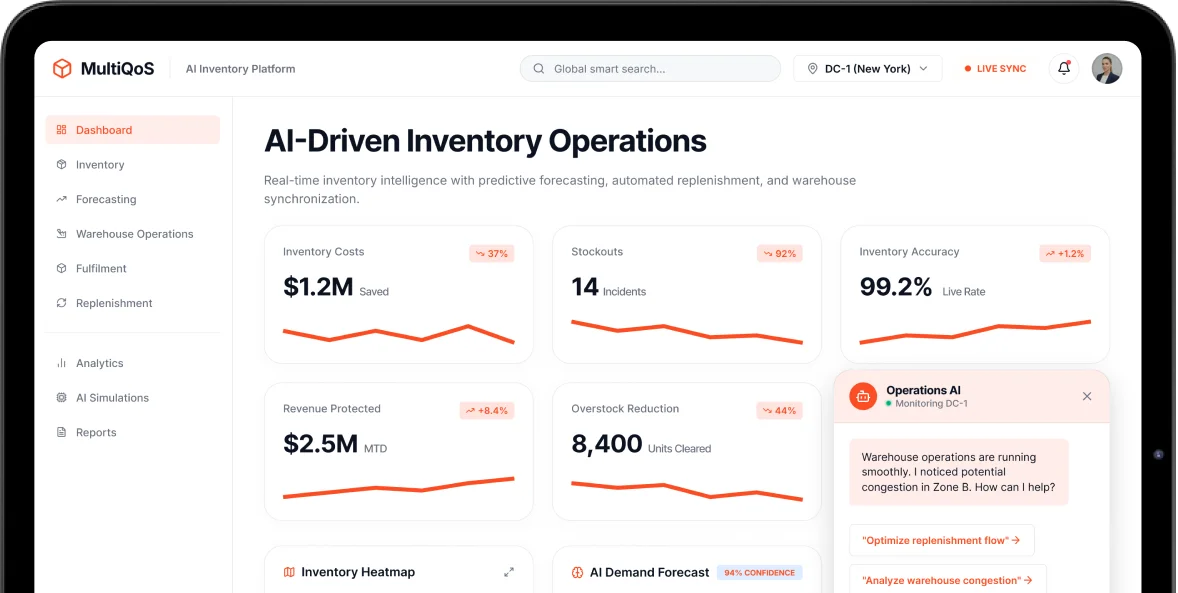Click the Inventory Heatmap map icon
This screenshot has width=1178, height=593.
tap(289, 572)
